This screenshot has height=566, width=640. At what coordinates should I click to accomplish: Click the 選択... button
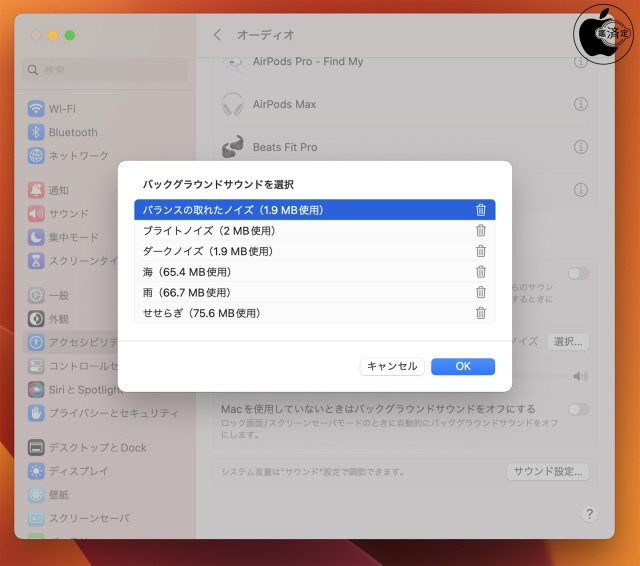coord(568,342)
